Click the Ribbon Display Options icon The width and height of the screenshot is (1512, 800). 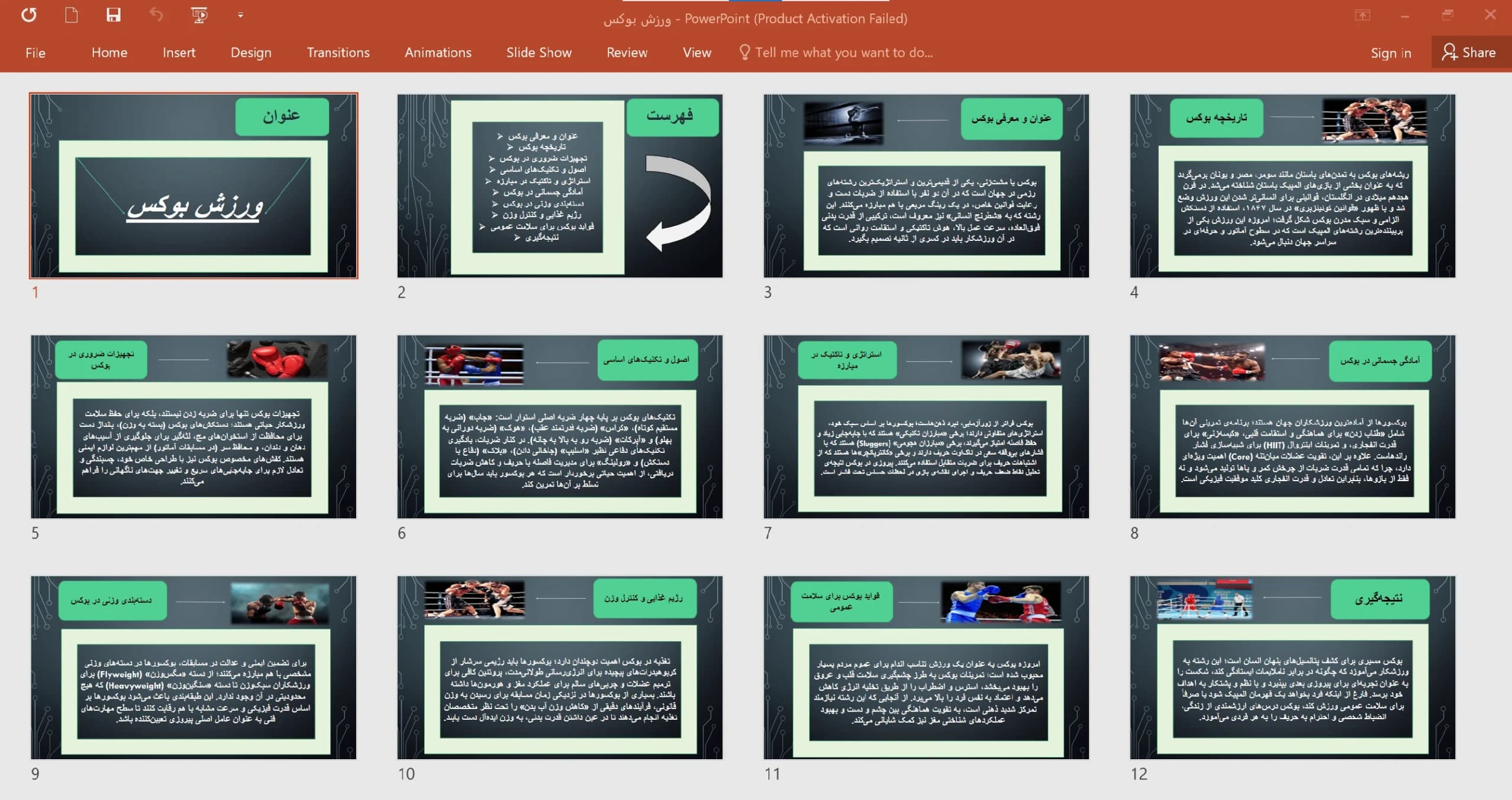tap(1363, 15)
